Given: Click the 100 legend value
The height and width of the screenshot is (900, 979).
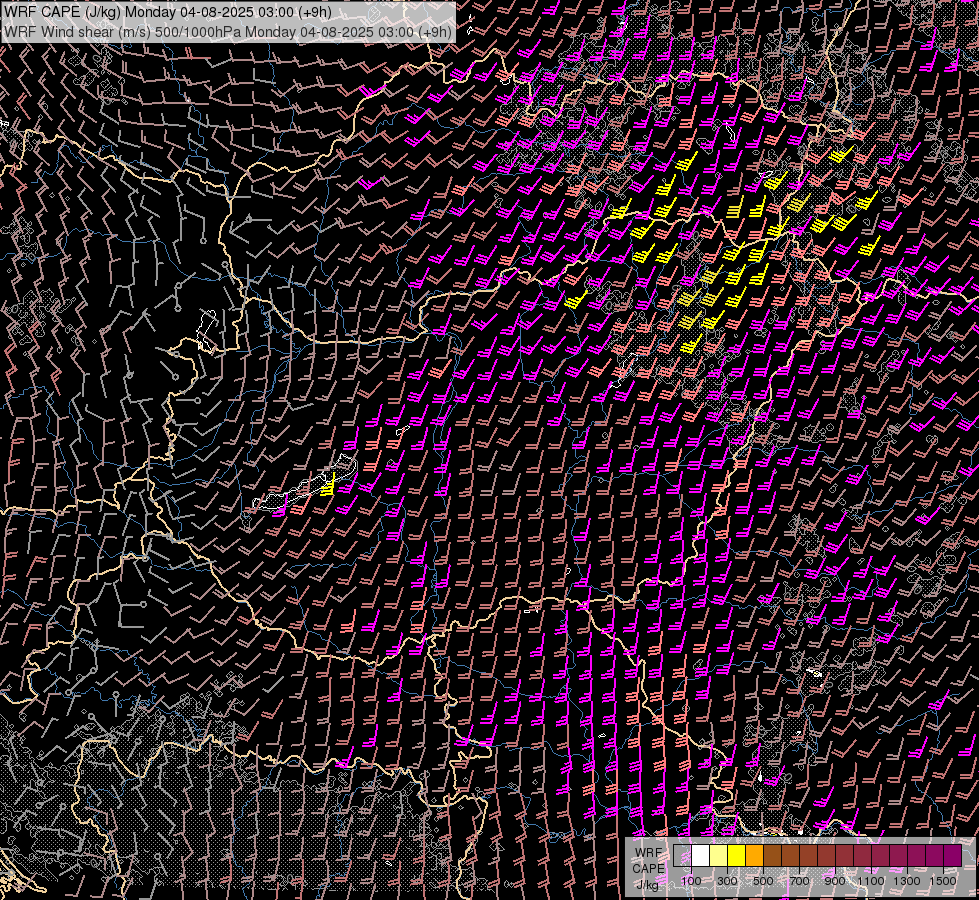Looking at the screenshot, I should coord(691,881).
